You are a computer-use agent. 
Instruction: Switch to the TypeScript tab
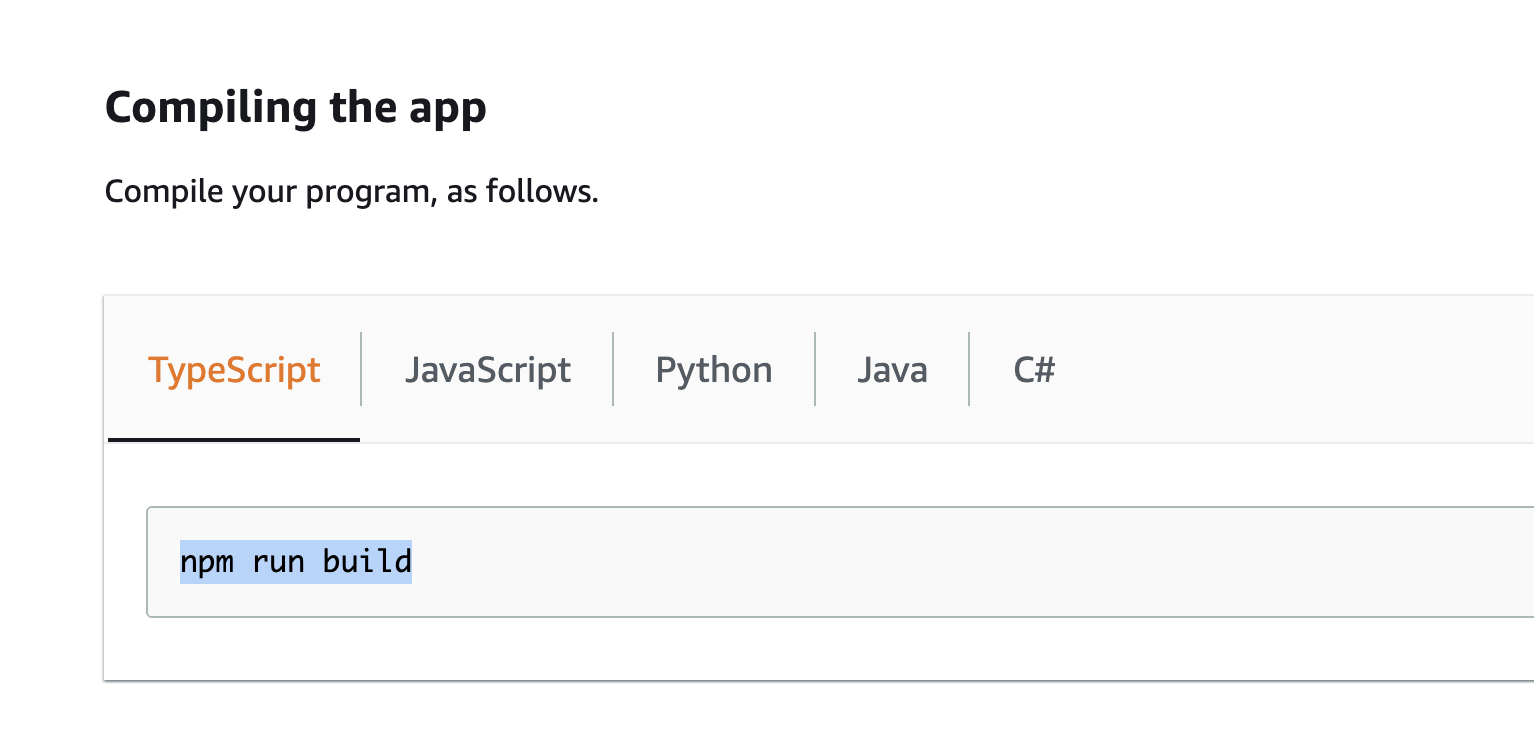(x=234, y=370)
